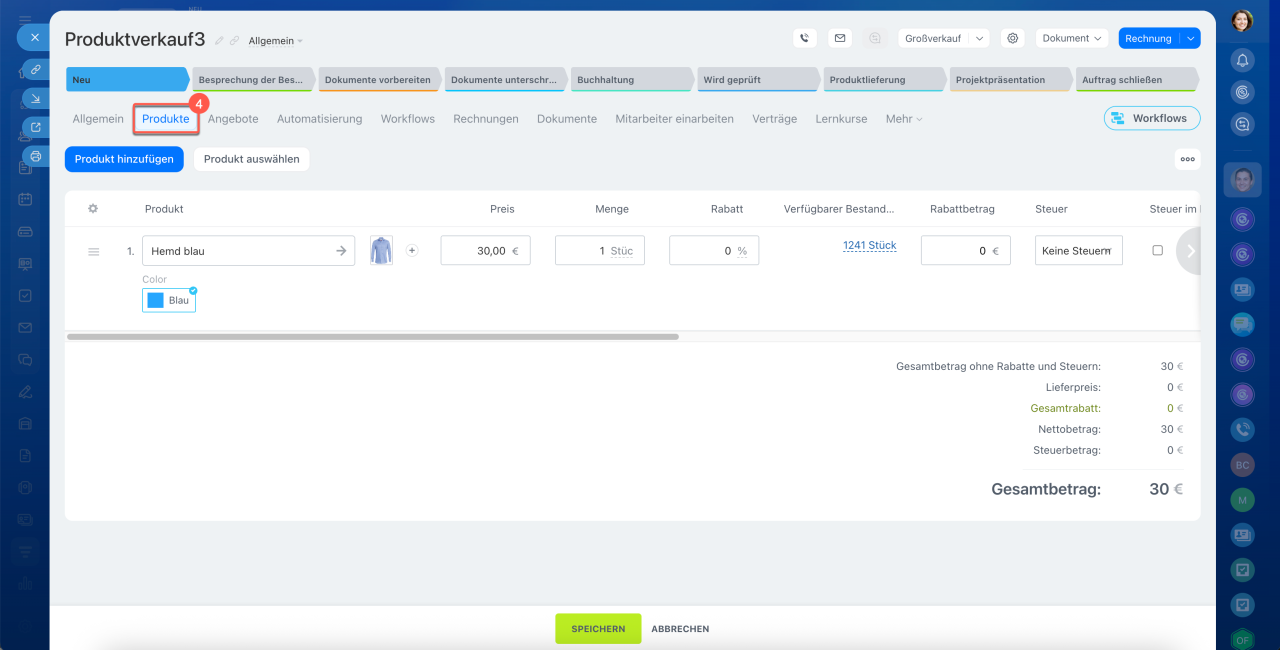The image size is (1280, 650).
Task: Toggle the Steuer im Preis checkbox
Action: [1158, 251]
